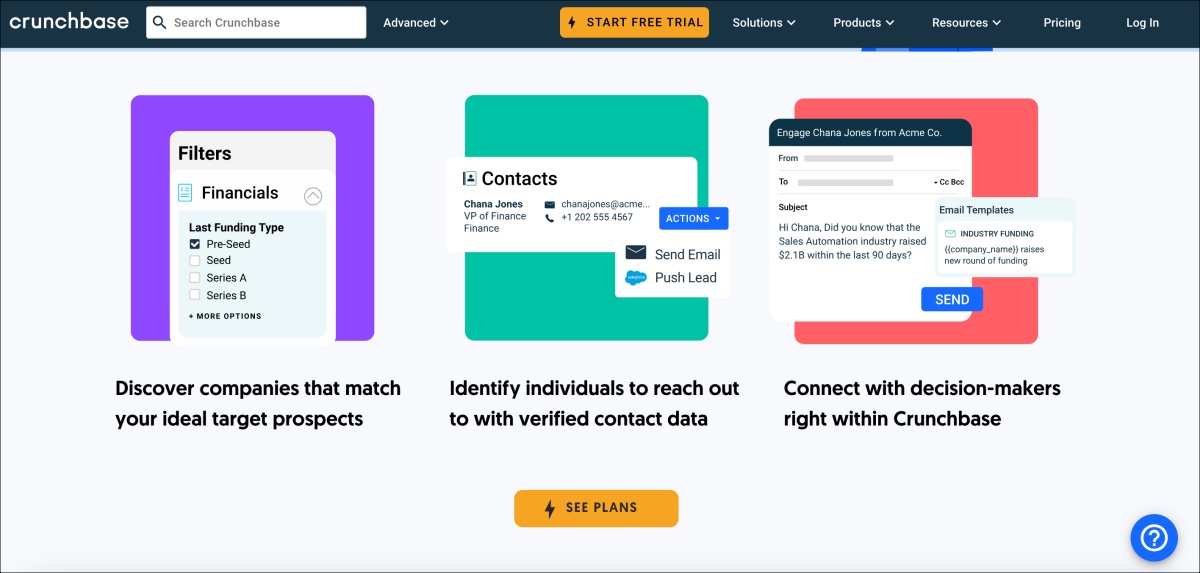1200x573 pixels.
Task: Click the Search Crunchbase input field
Action: tap(266, 23)
